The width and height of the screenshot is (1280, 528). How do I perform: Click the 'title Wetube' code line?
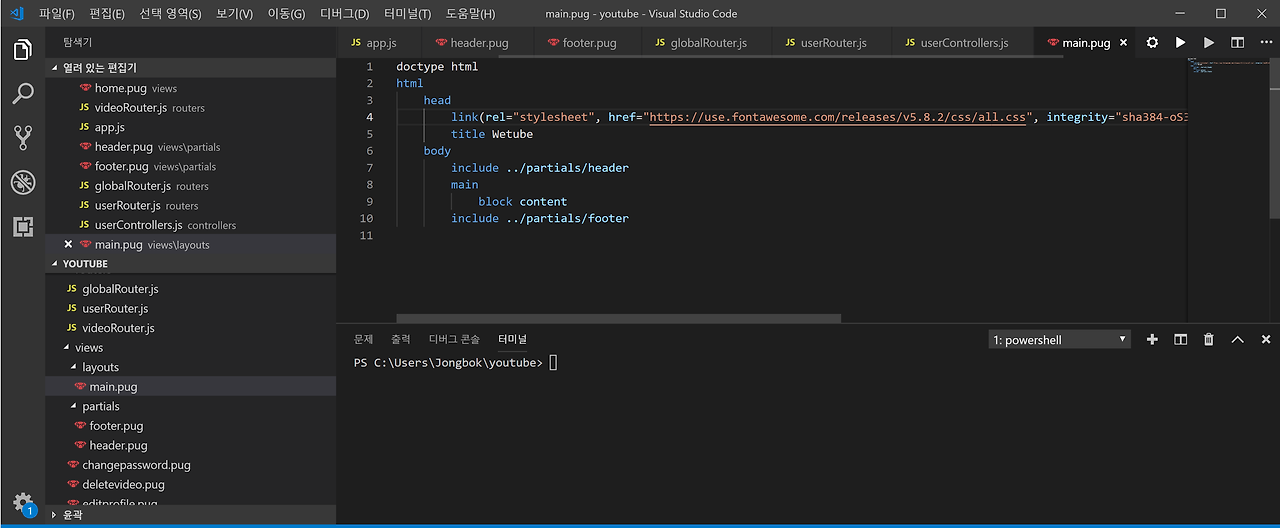pos(492,134)
